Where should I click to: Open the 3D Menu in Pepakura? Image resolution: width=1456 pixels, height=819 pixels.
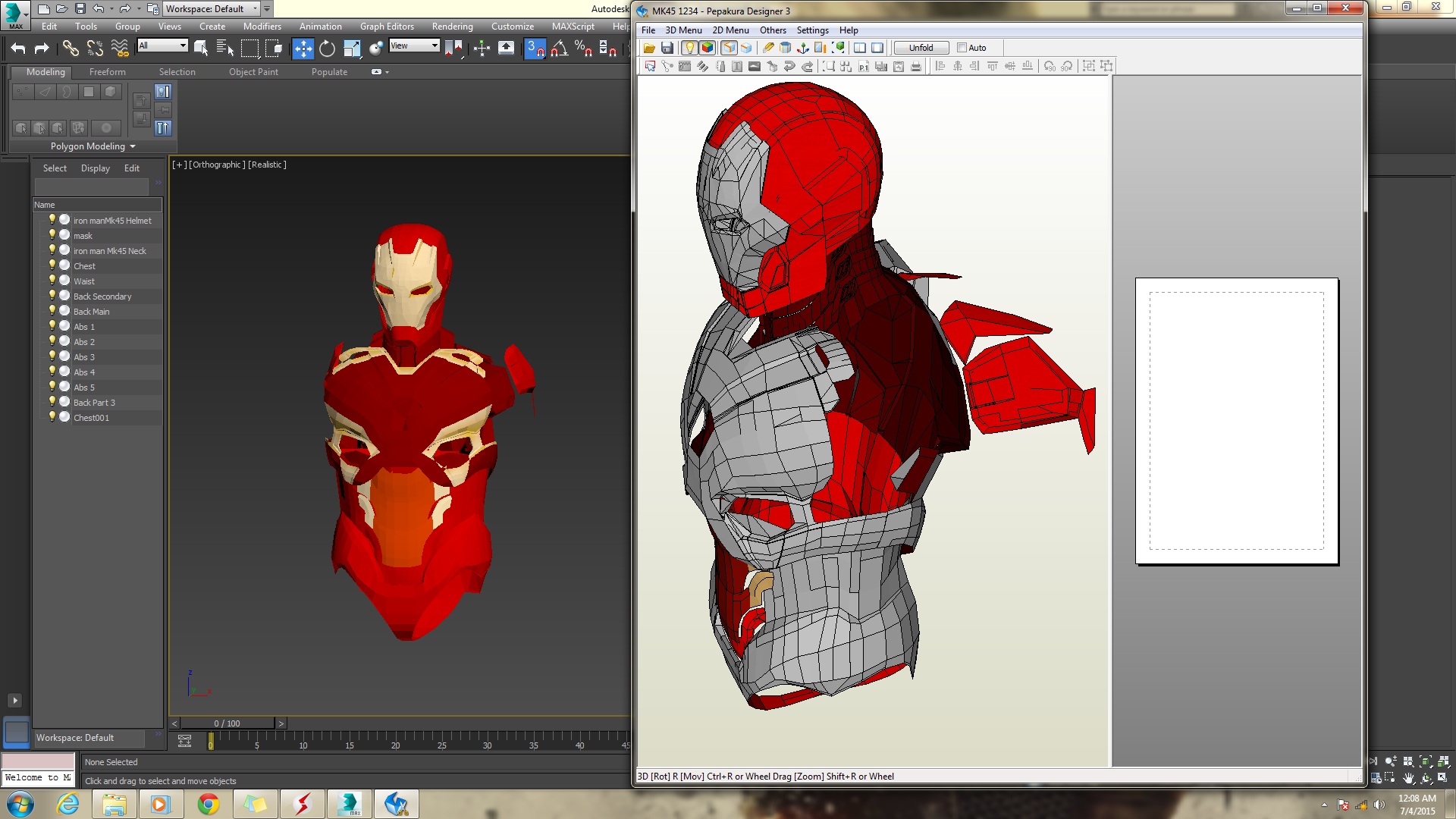[x=683, y=30]
